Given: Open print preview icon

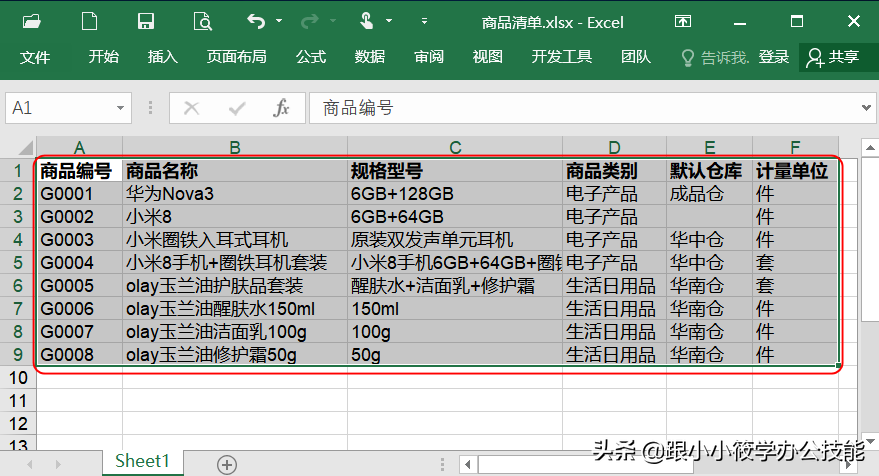Looking at the screenshot, I should tap(202, 22).
